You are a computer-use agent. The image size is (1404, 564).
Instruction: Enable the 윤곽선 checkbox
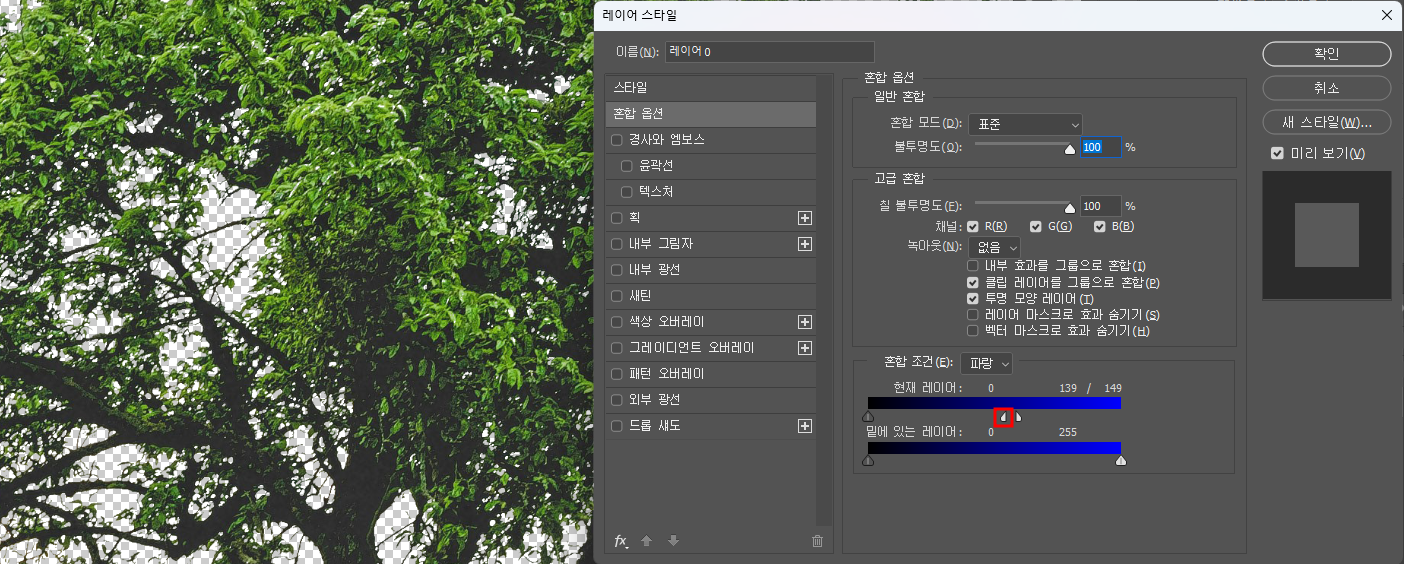(627, 166)
